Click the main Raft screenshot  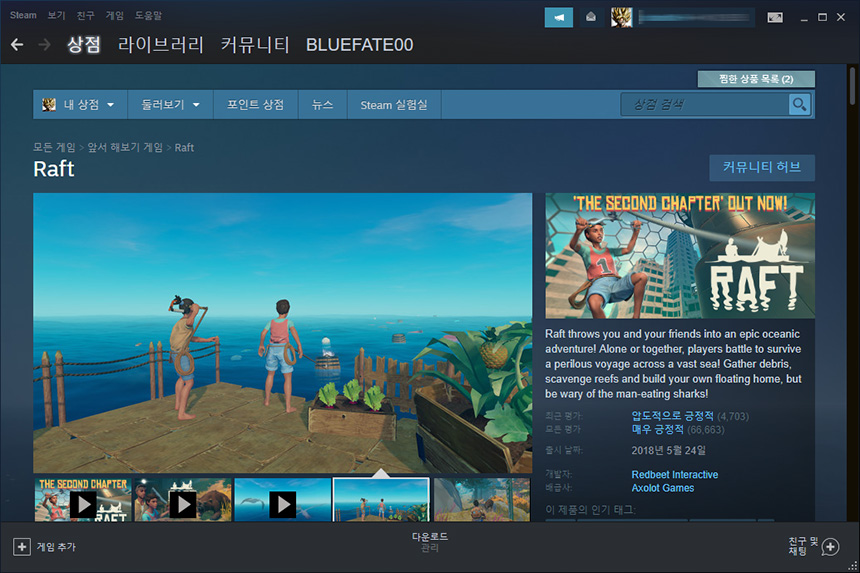282,333
